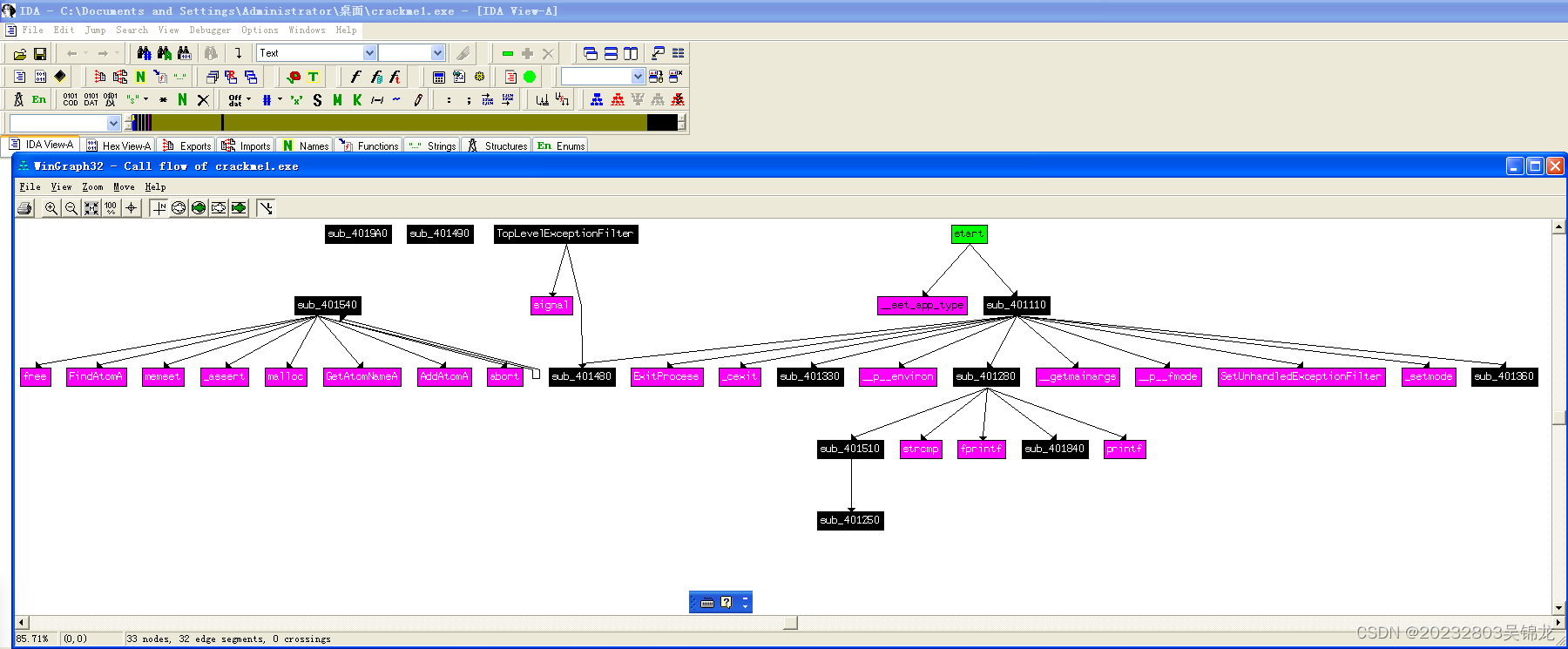Click the 0101 COD convert-to-code icon
The height and width of the screenshot is (649, 1568).
[70, 99]
